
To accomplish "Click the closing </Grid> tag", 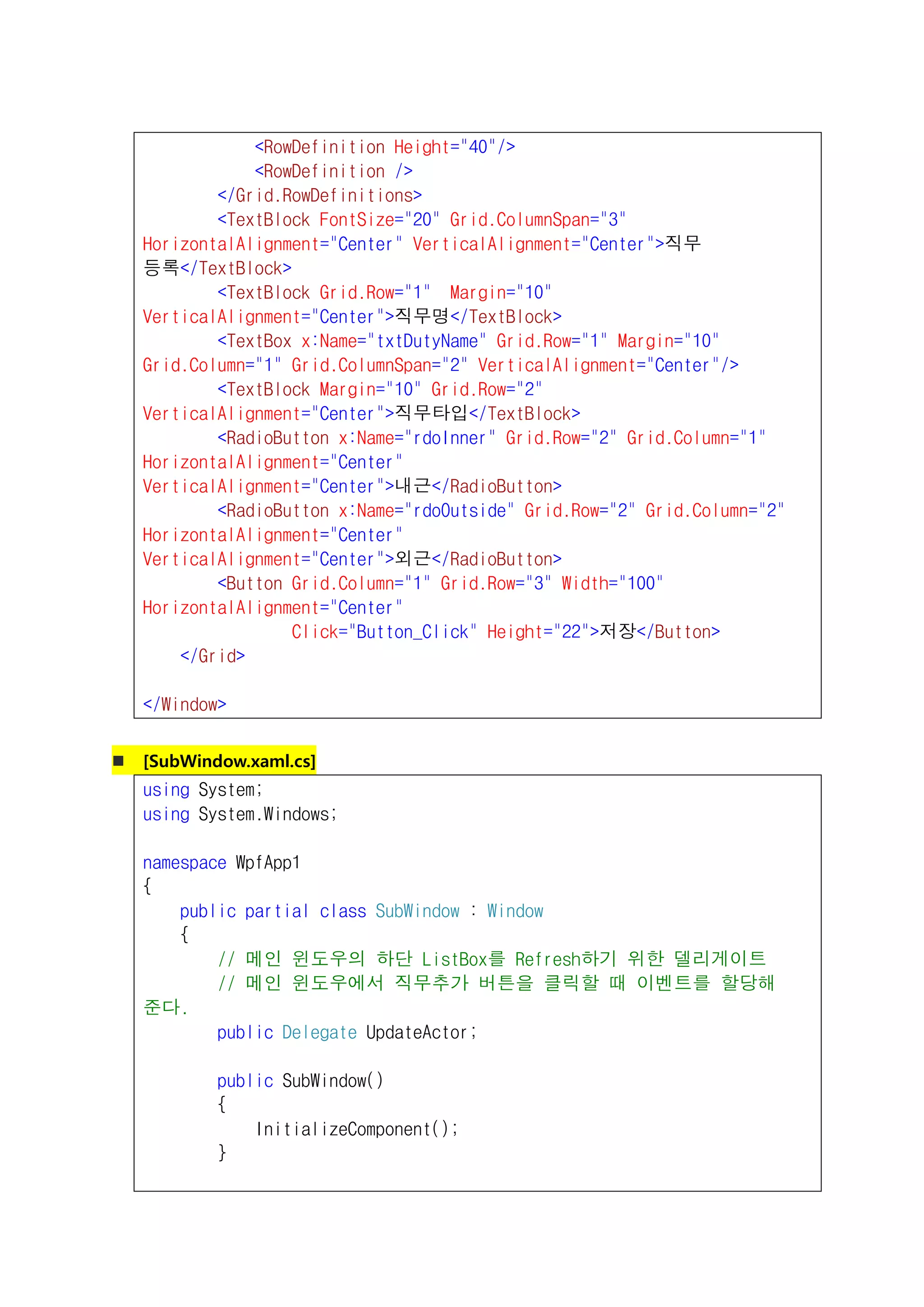I will click(x=212, y=656).
